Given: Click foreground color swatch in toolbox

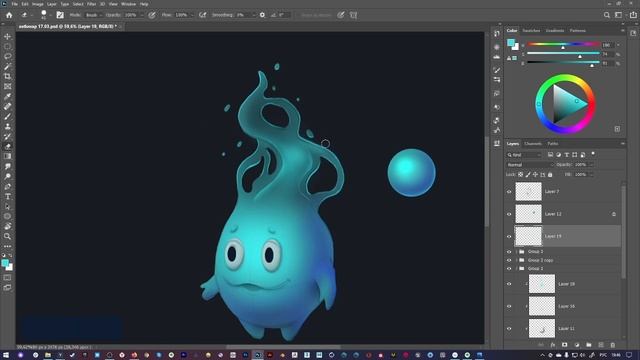Looking at the screenshot, I should (x=5, y=263).
